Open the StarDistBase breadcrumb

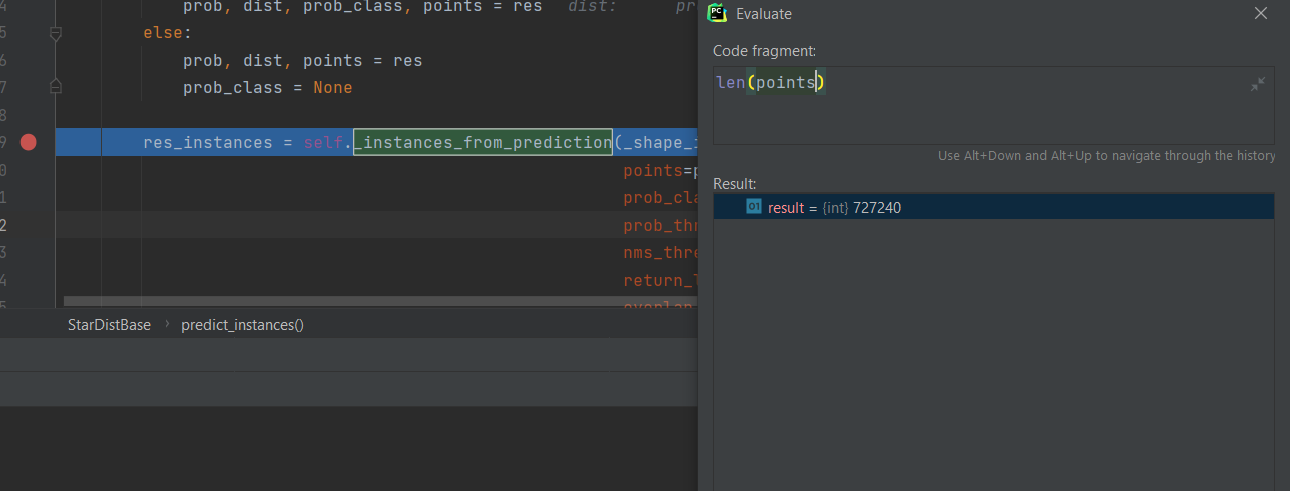pos(109,325)
